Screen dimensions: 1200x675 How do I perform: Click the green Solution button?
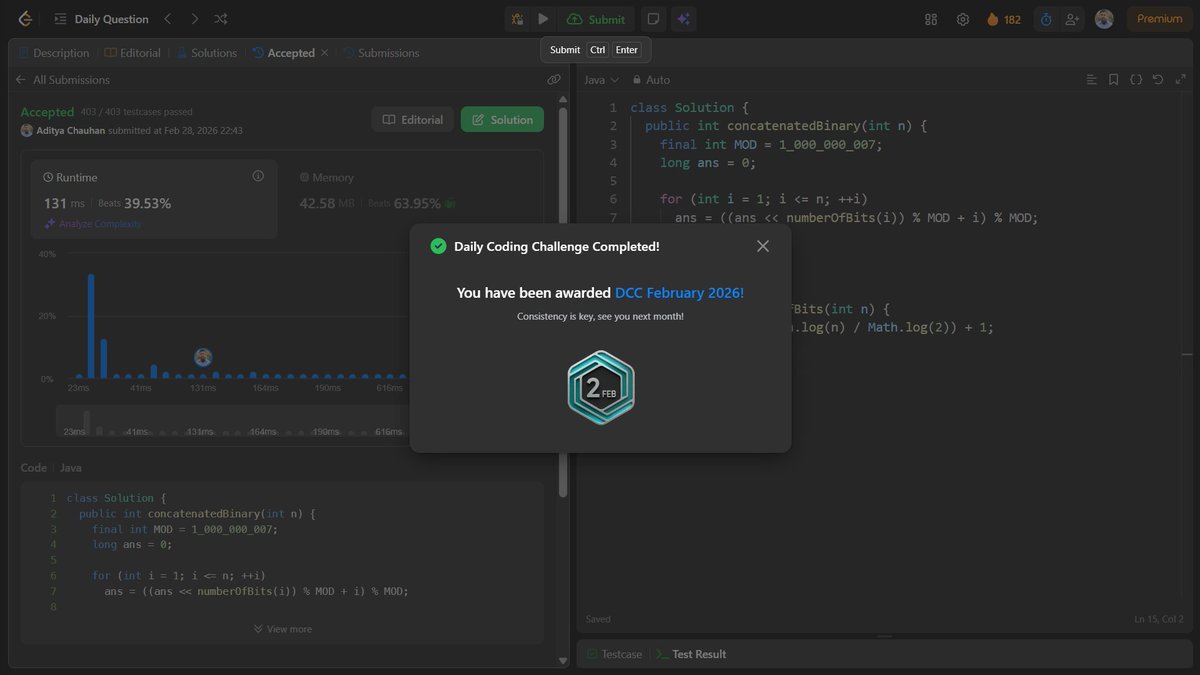coord(502,119)
